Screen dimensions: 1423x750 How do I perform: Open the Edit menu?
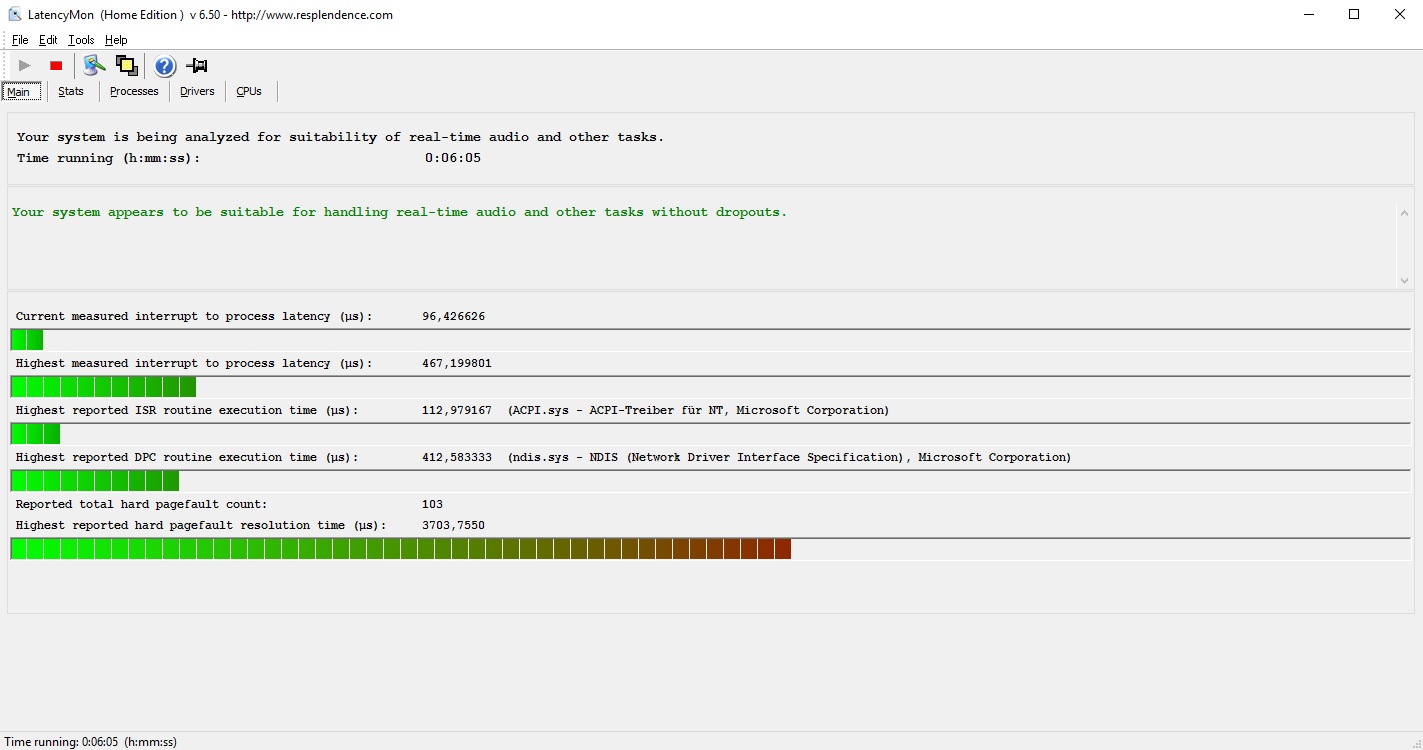tap(48, 40)
